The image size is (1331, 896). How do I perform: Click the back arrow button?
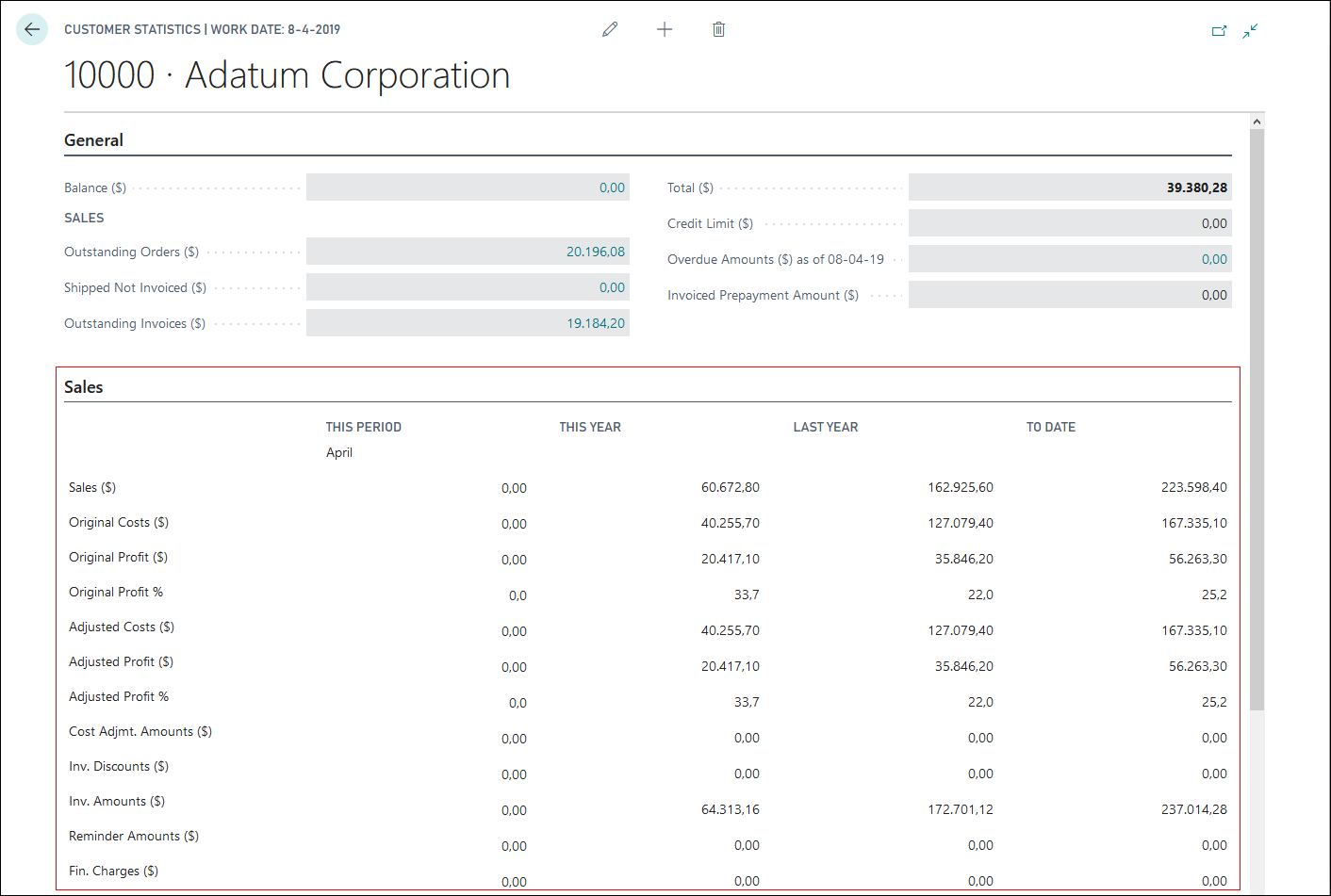pyautogui.click(x=32, y=29)
